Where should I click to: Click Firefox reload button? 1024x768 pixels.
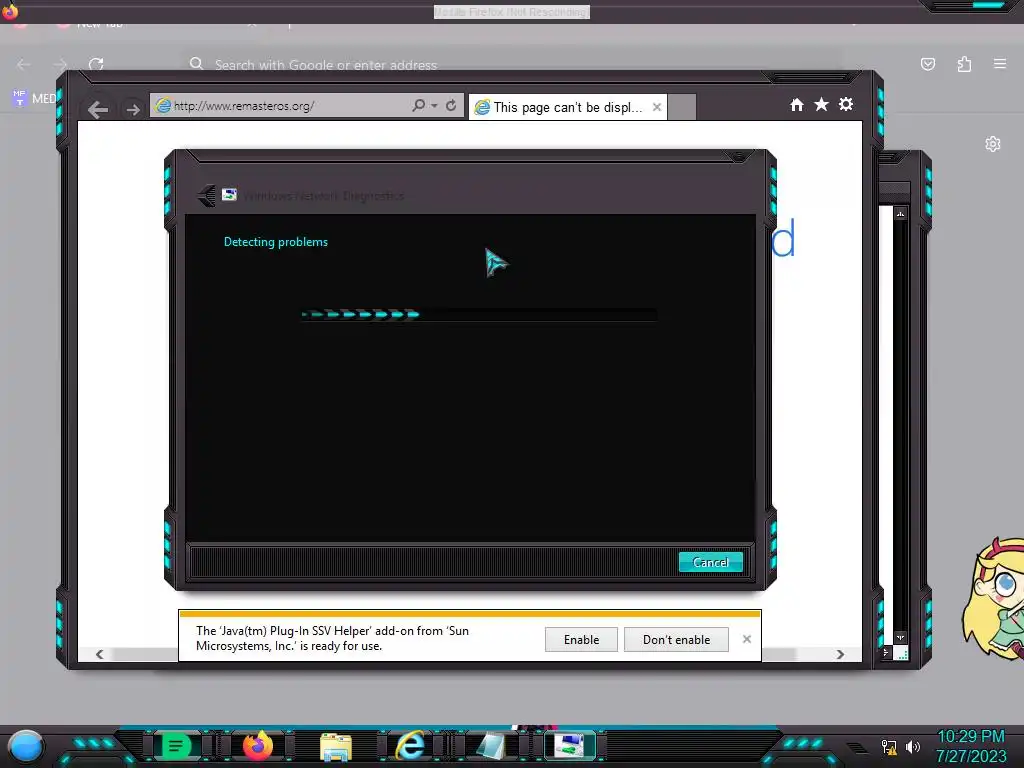pyautogui.click(x=96, y=64)
